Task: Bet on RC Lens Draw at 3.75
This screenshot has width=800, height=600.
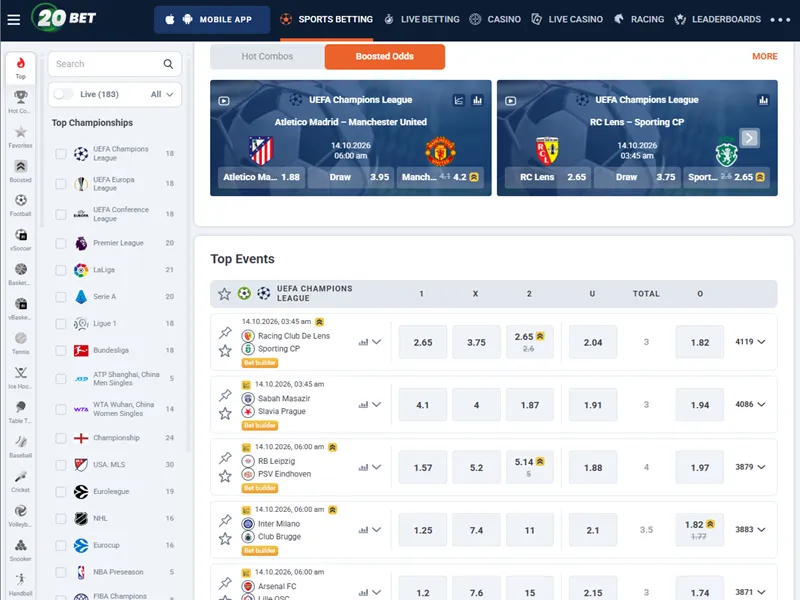Action: (x=637, y=178)
